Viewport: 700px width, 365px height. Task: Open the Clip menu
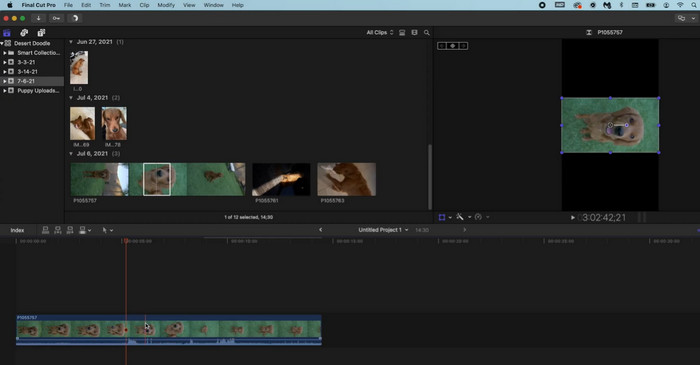144,5
